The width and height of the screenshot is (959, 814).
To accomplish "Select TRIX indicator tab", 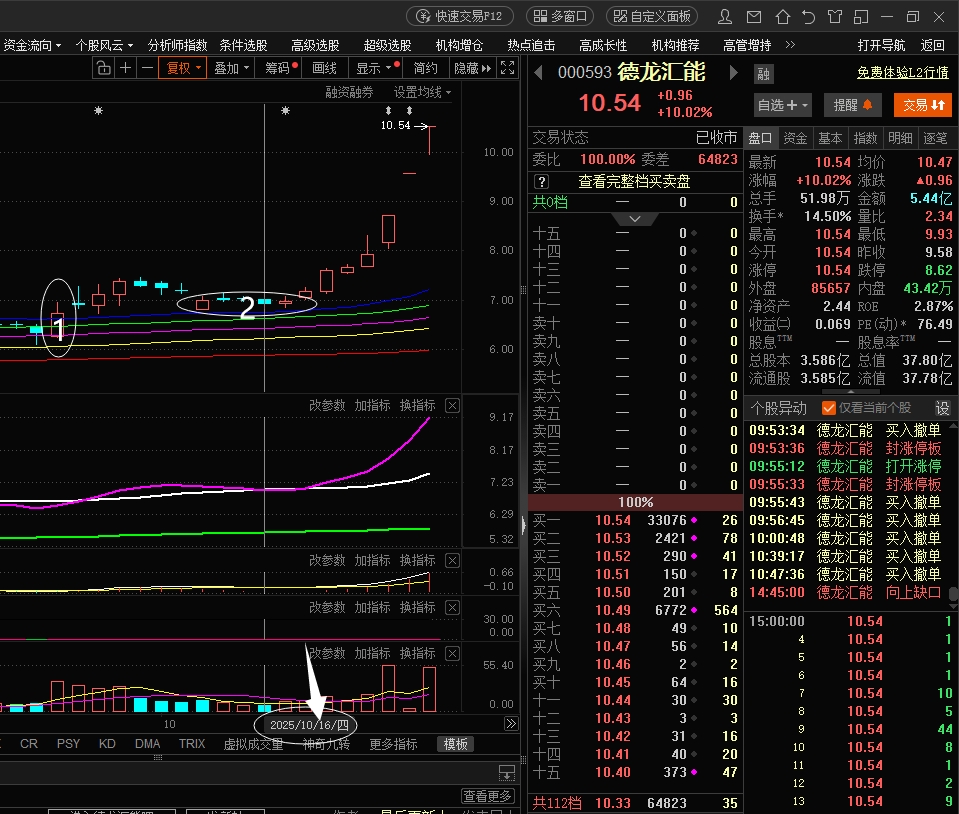I will click(x=192, y=744).
